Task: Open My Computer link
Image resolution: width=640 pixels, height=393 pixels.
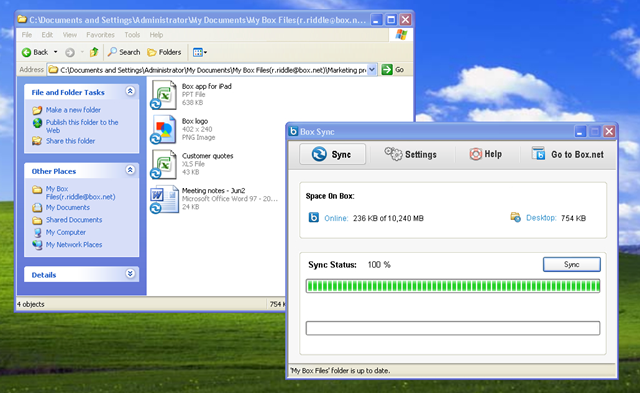Action: point(66,232)
